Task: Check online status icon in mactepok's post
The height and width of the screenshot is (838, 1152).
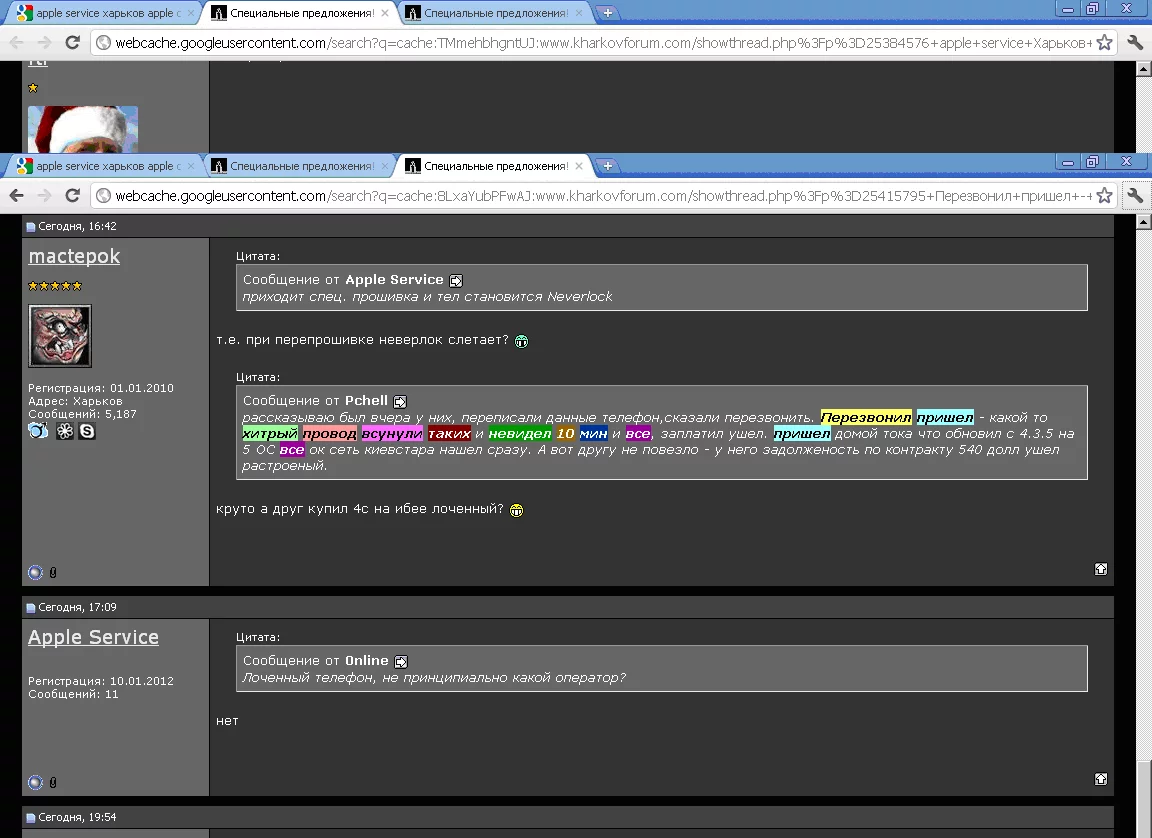Action: click(35, 572)
